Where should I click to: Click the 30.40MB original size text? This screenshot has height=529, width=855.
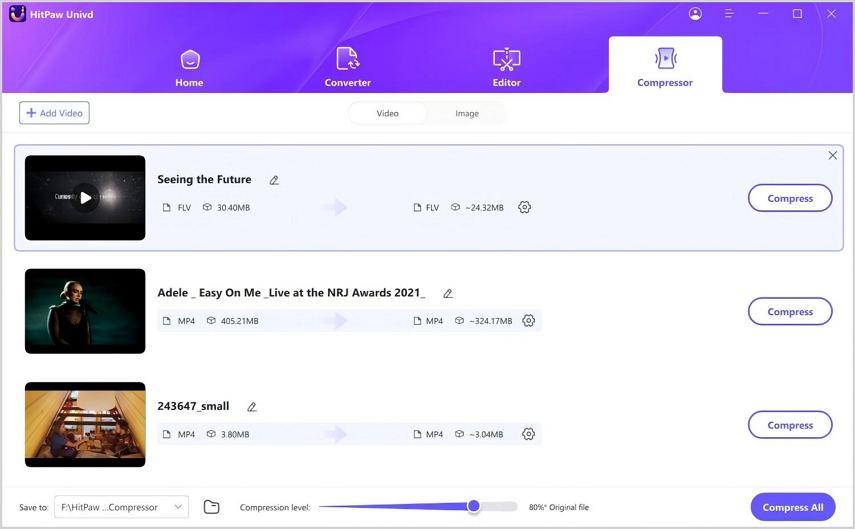tap(233, 208)
